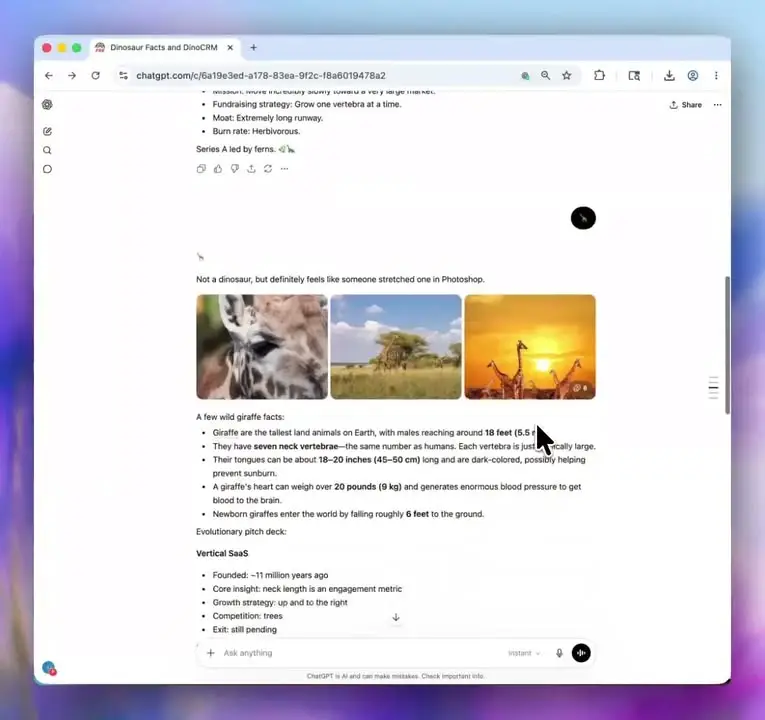This screenshot has width=765, height=720.
Task: Open search chats in sidebar
Action: 47,150
